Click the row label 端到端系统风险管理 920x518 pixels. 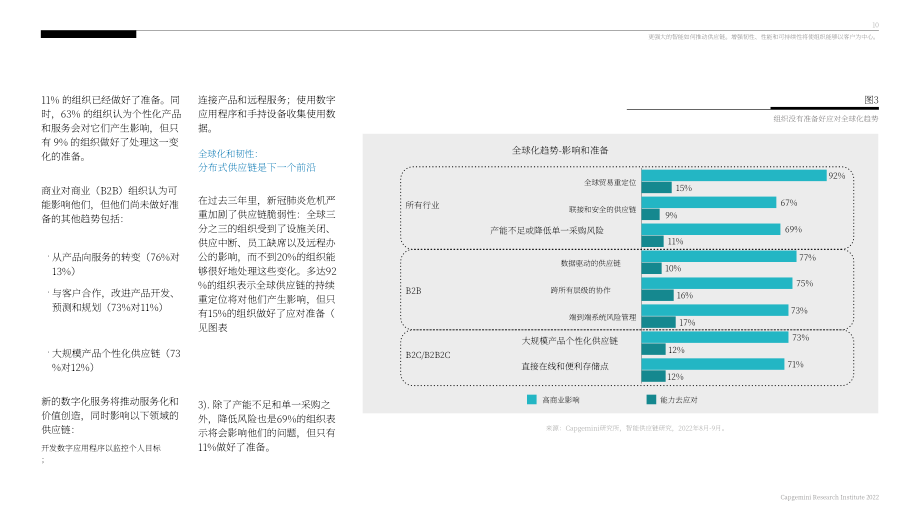coord(602,317)
